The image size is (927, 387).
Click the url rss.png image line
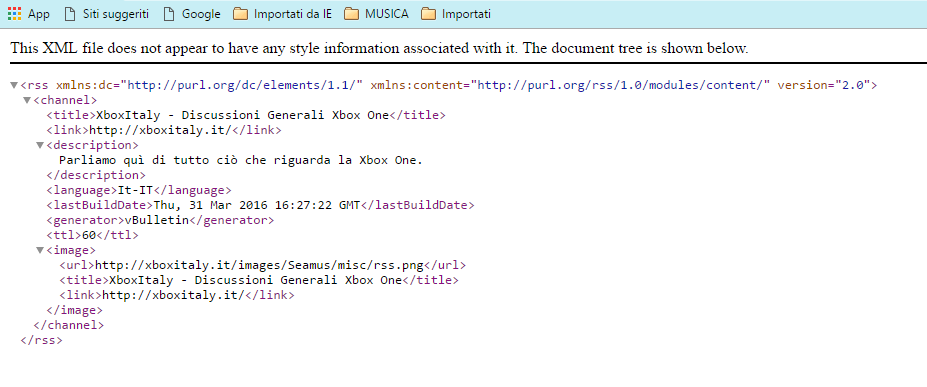click(x=262, y=265)
